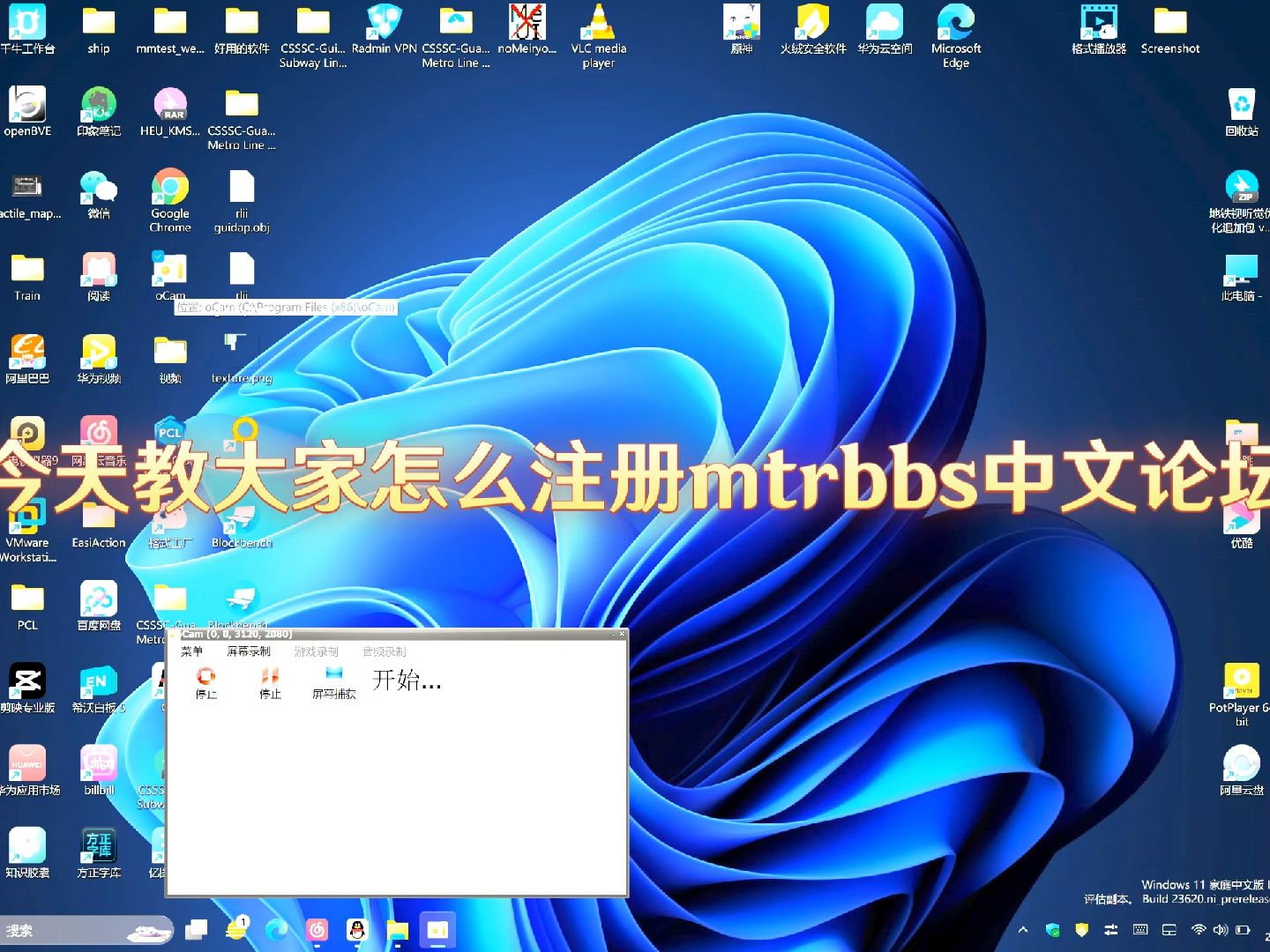
Task: Select the 希沃白板 5 desktop icon
Action: click(x=99, y=689)
